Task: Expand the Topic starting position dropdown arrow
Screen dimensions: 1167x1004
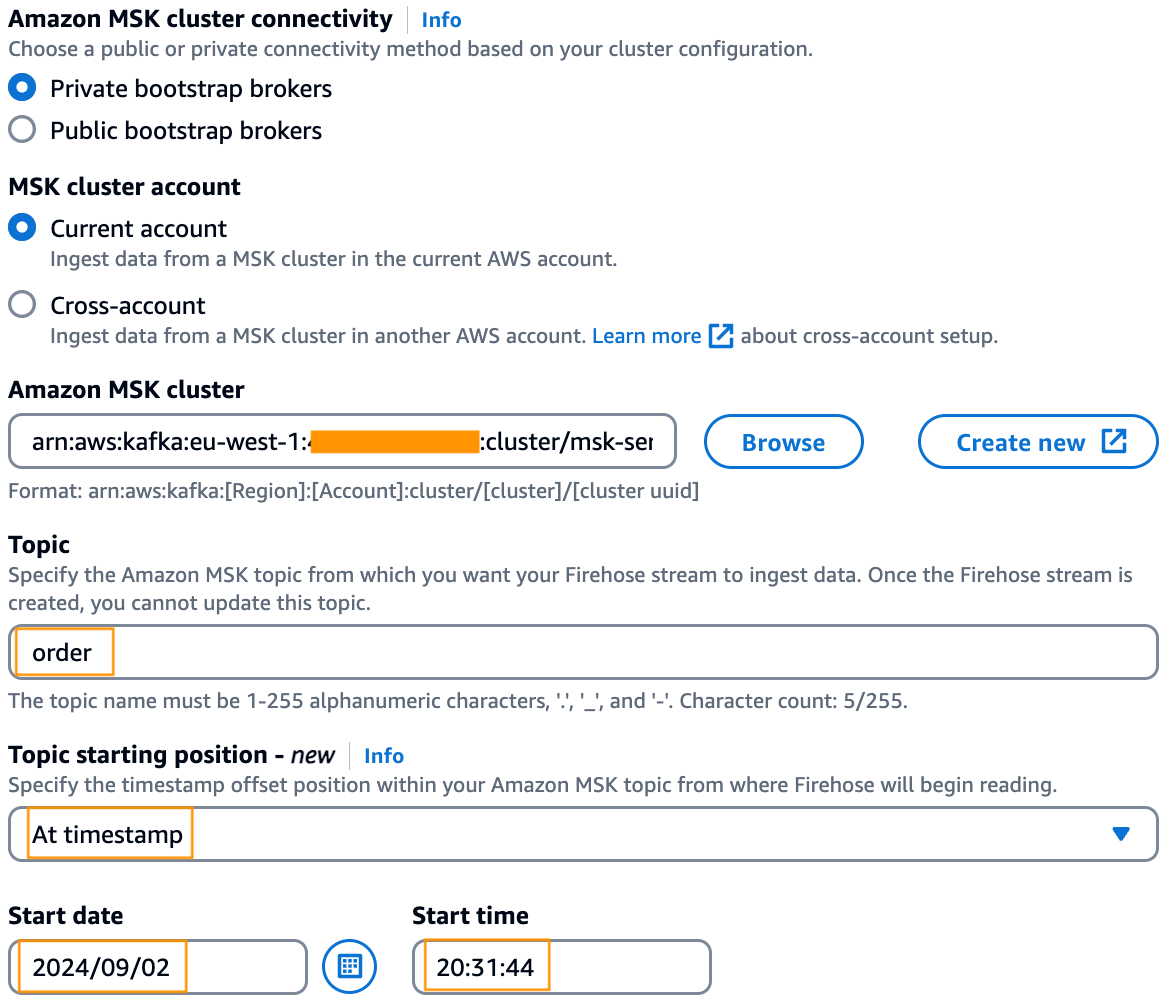Action: point(1121,834)
